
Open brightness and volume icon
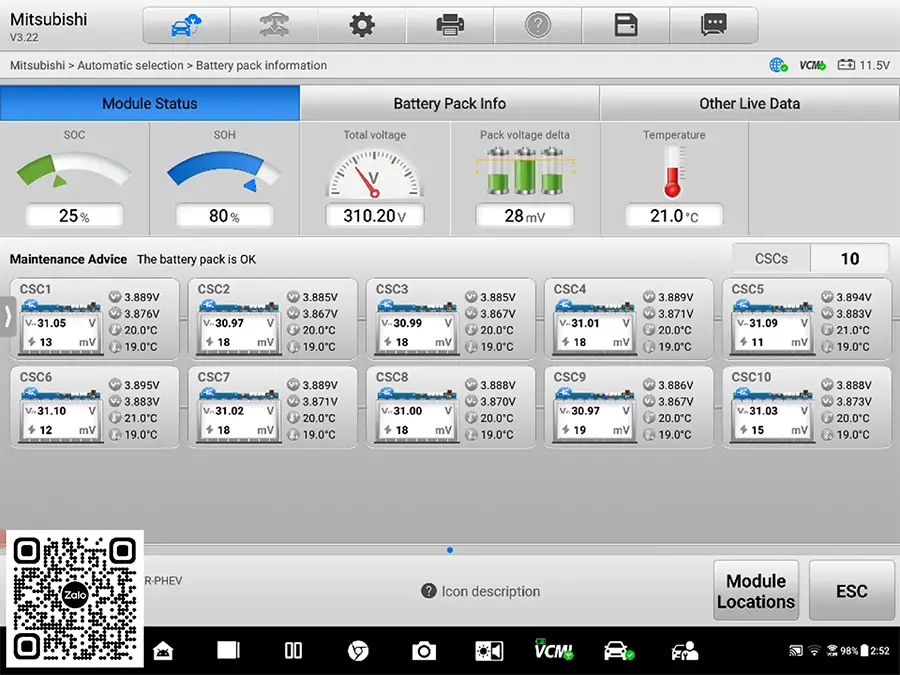pyautogui.click(x=489, y=651)
